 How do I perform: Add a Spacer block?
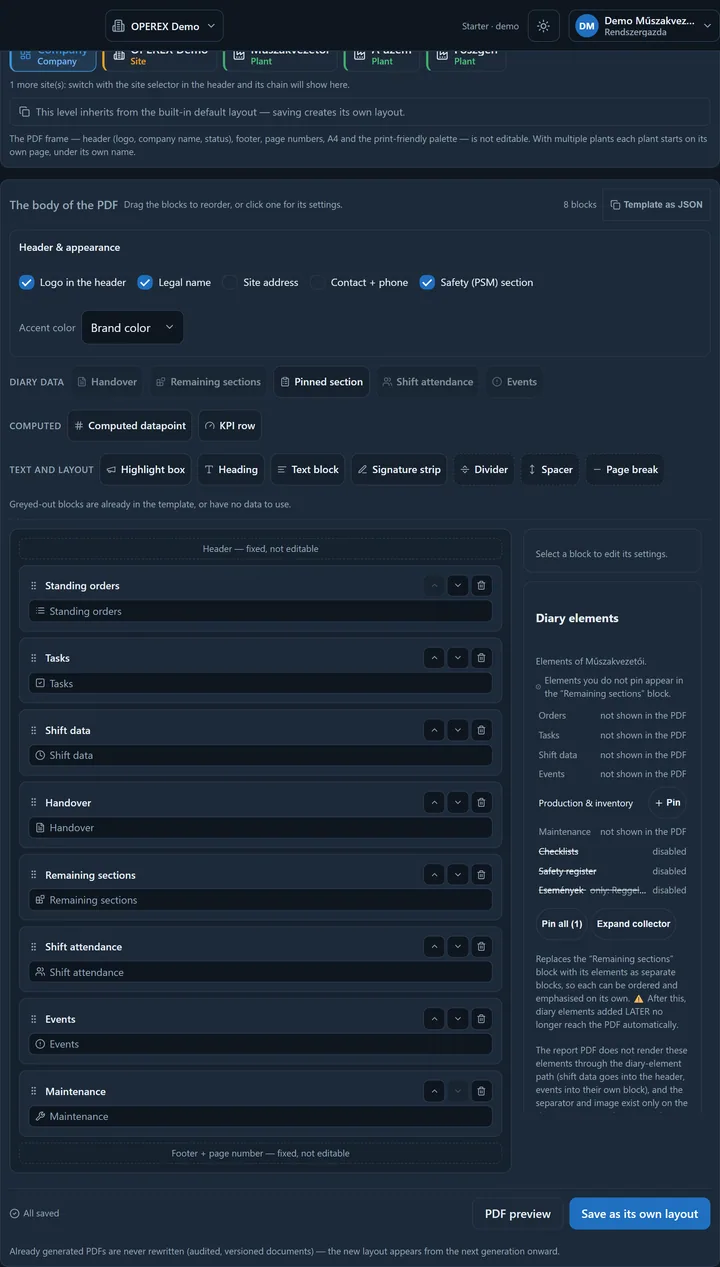point(550,470)
